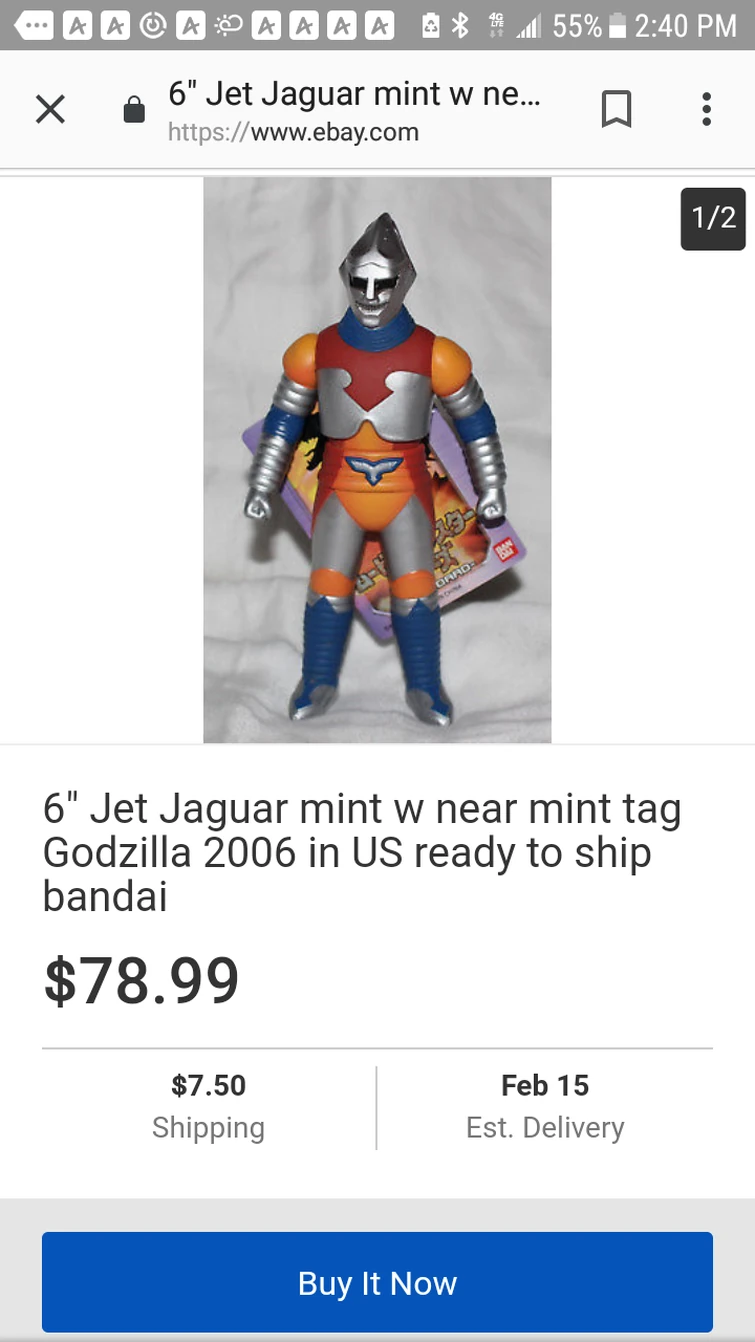Image resolution: width=755 pixels, height=1342 pixels.
Task: Tap the Feb 15 Est. Delivery info
Action: 545,1106
